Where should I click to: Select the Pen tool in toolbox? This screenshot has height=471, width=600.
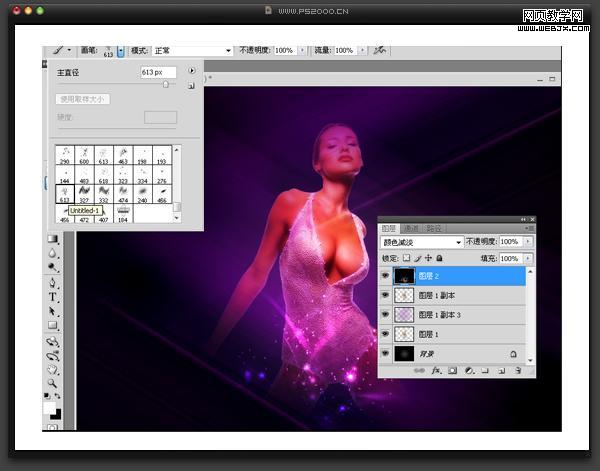[x=52, y=282]
